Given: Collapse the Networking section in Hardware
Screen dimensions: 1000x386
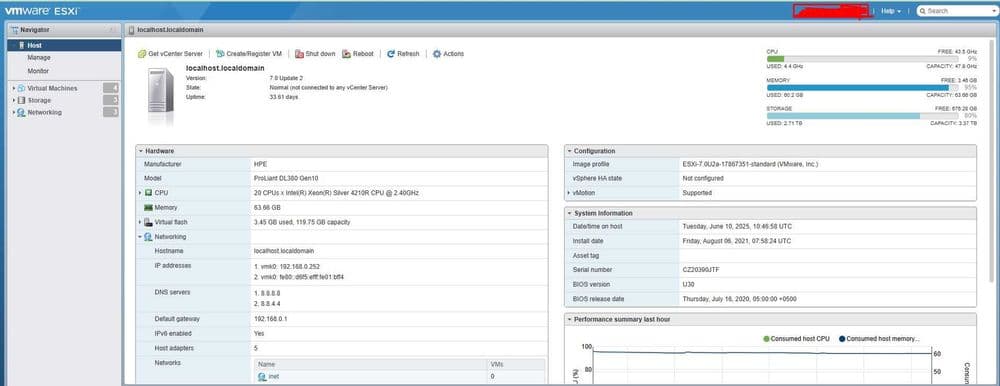Looking at the screenshot, I should (140, 237).
